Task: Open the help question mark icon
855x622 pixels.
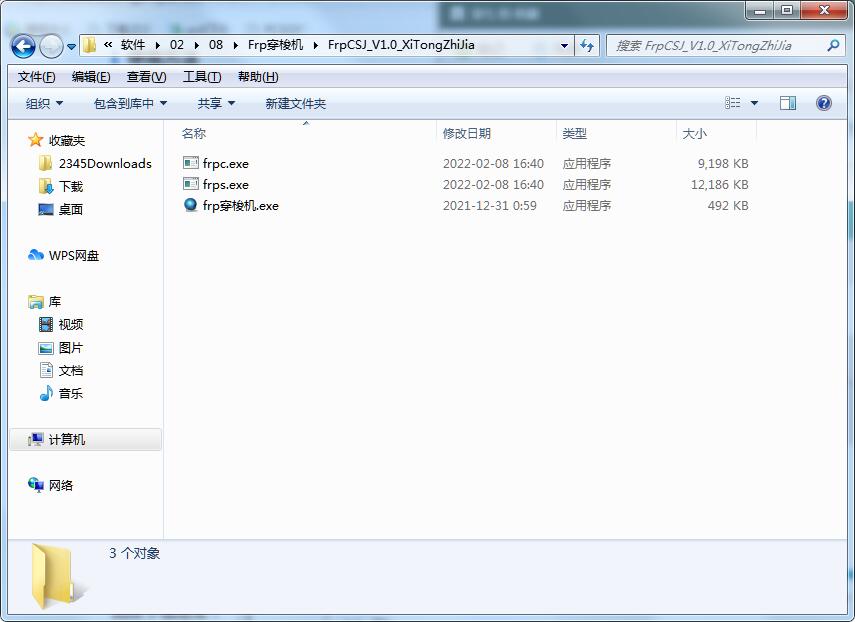Action: point(824,103)
